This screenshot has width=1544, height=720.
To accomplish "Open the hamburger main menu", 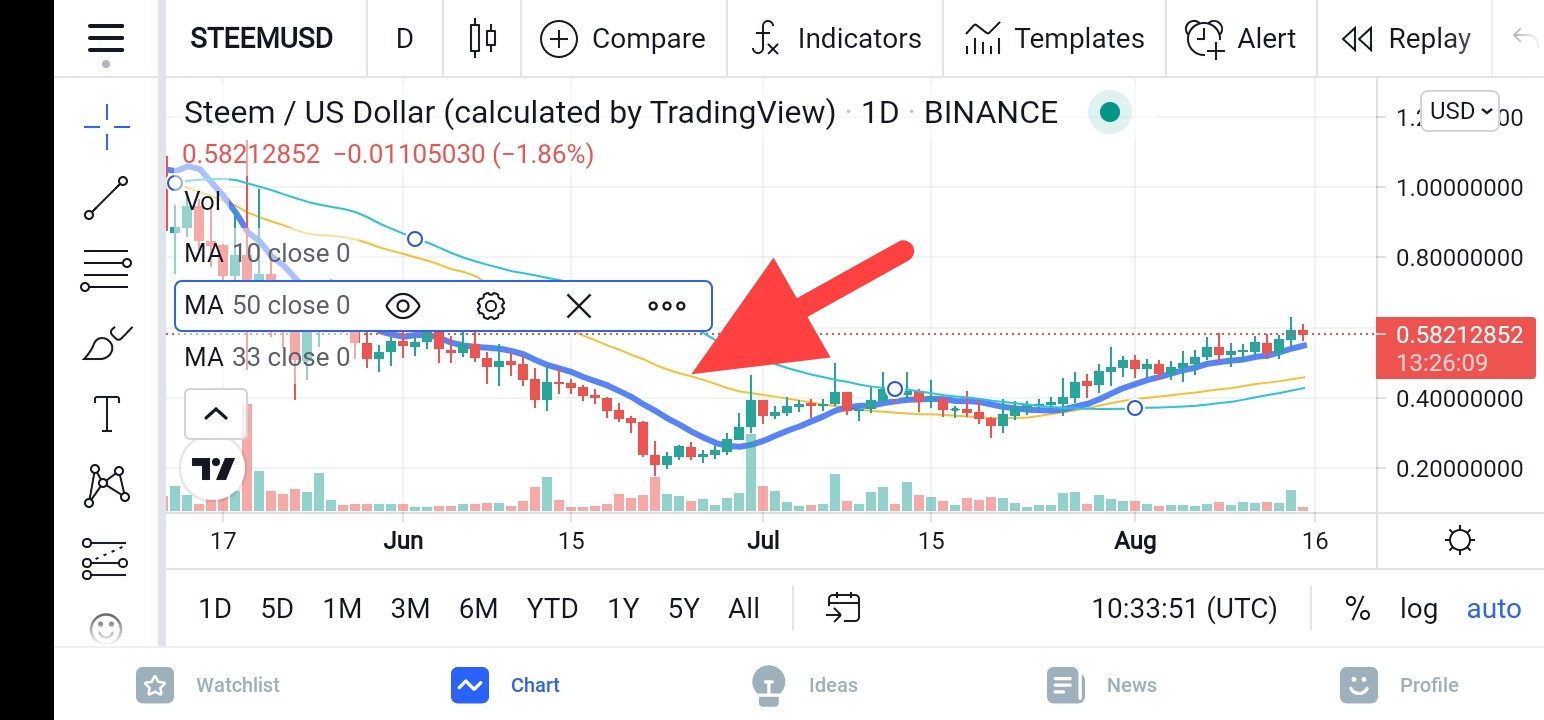I will click(x=106, y=39).
